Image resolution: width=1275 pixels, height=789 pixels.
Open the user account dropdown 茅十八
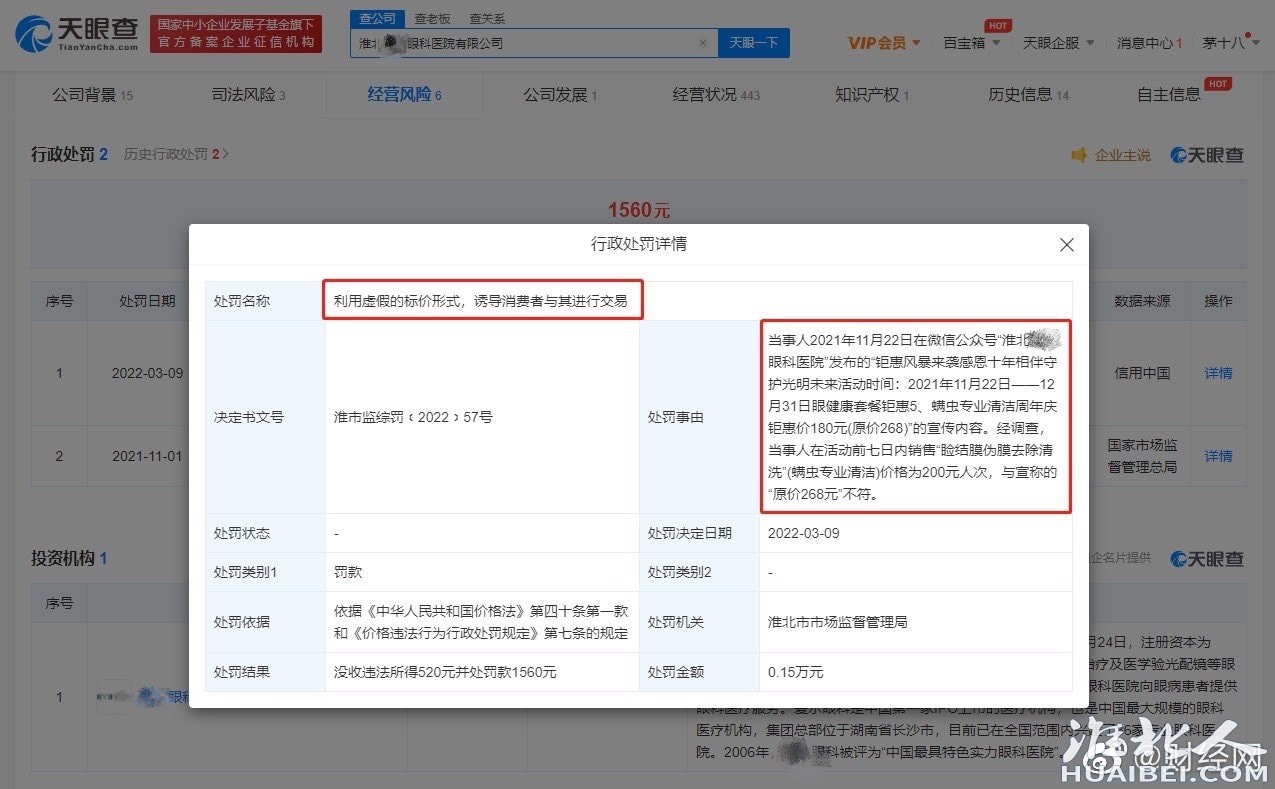tap(1229, 43)
